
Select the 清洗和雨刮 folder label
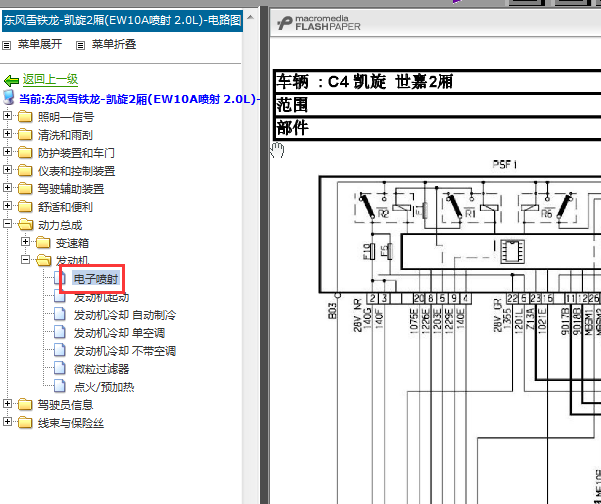pyautogui.click(x=65, y=135)
